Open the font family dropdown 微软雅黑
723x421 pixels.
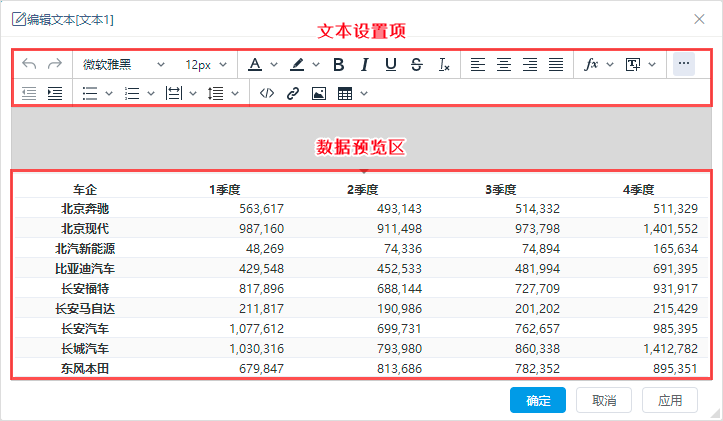[124, 65]
